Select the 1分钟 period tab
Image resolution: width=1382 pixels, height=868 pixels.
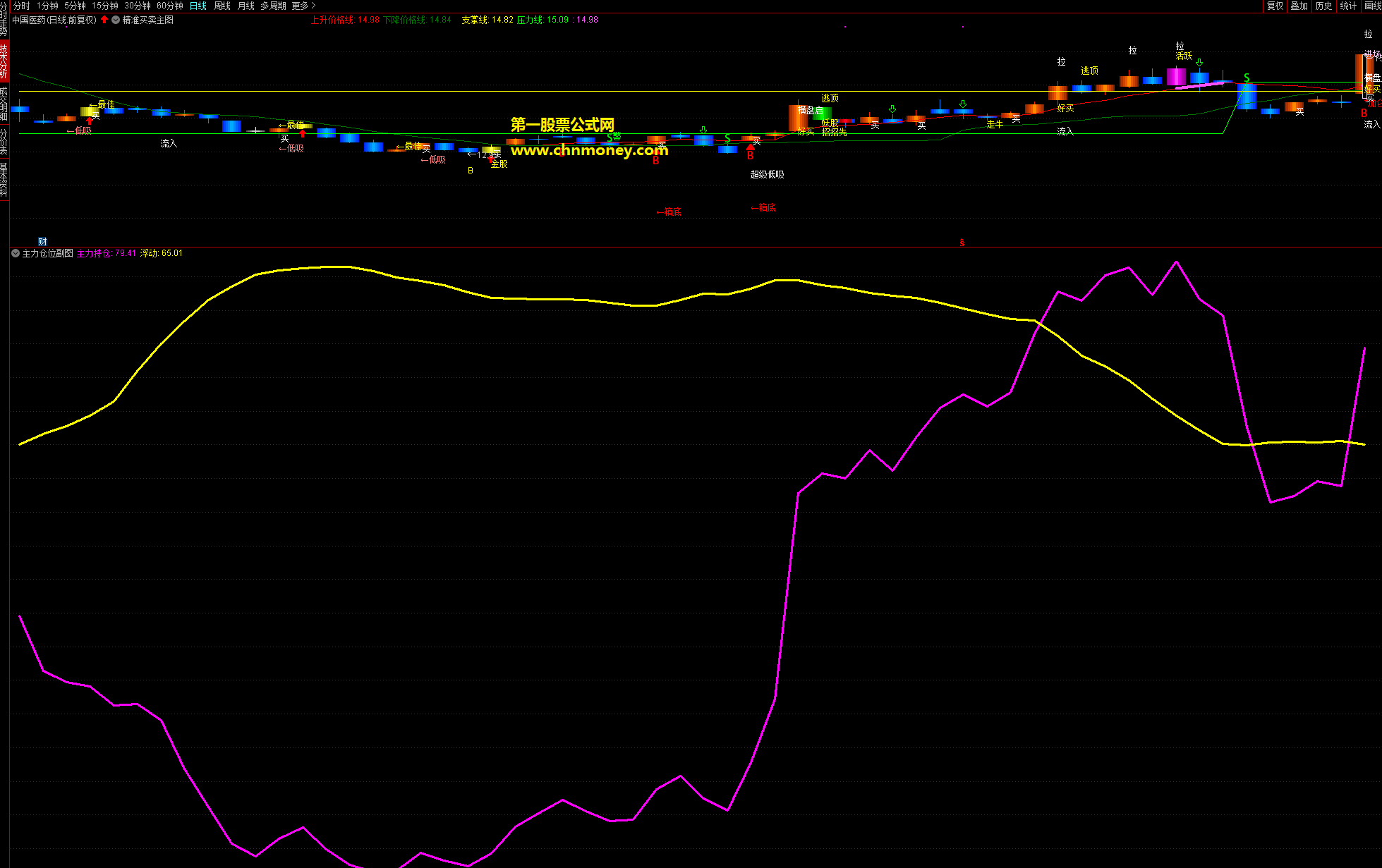tap(47, 6)
